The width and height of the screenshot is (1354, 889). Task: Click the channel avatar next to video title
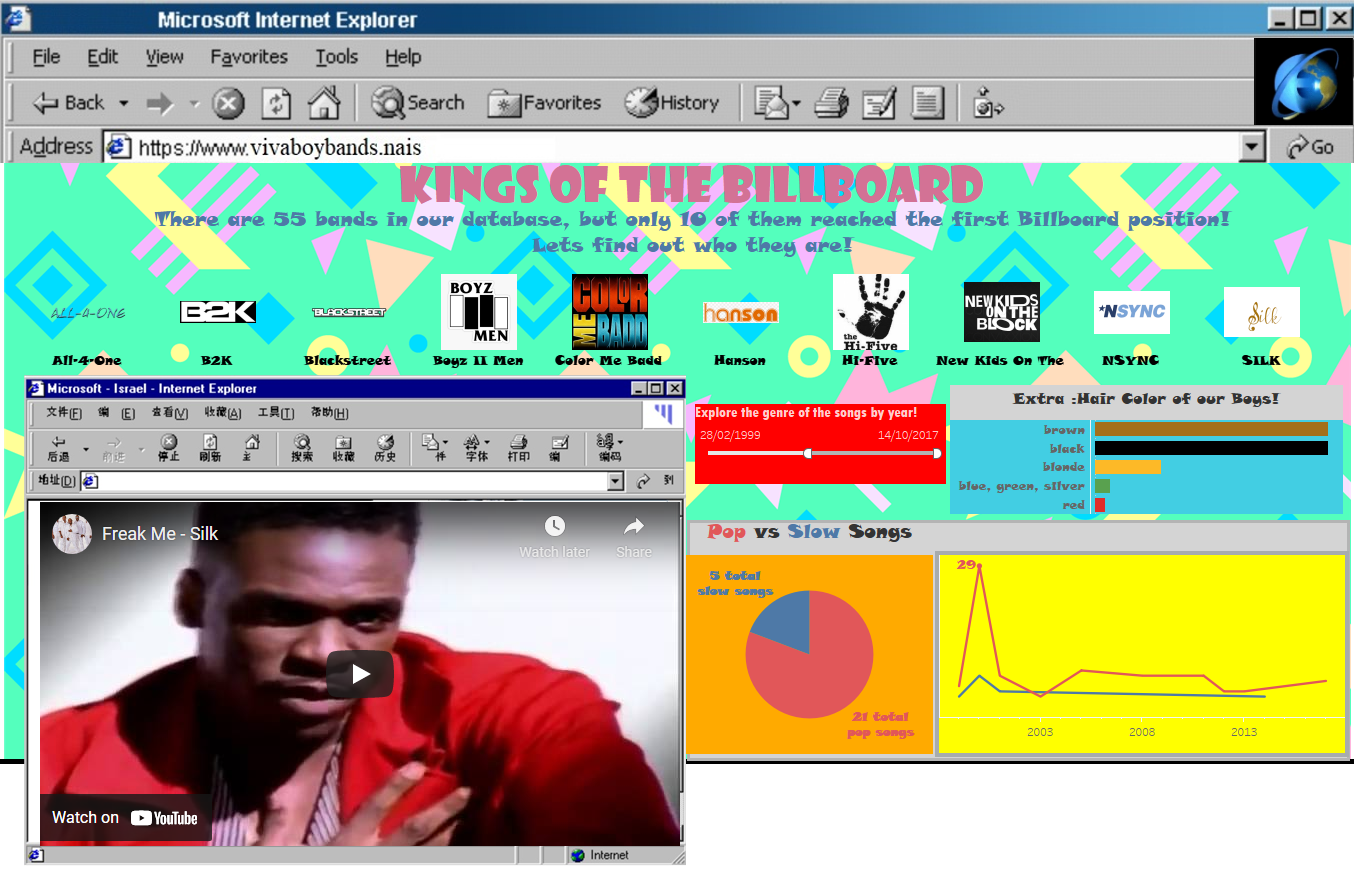[72, 534]
